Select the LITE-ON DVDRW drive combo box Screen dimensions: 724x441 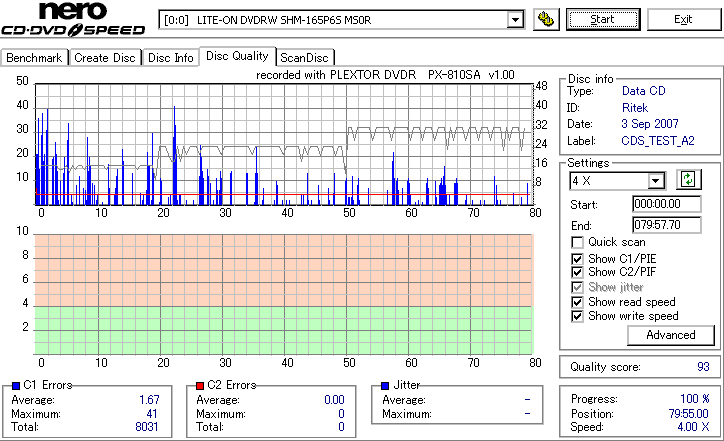pyautogui.click(x=341, y=20)
